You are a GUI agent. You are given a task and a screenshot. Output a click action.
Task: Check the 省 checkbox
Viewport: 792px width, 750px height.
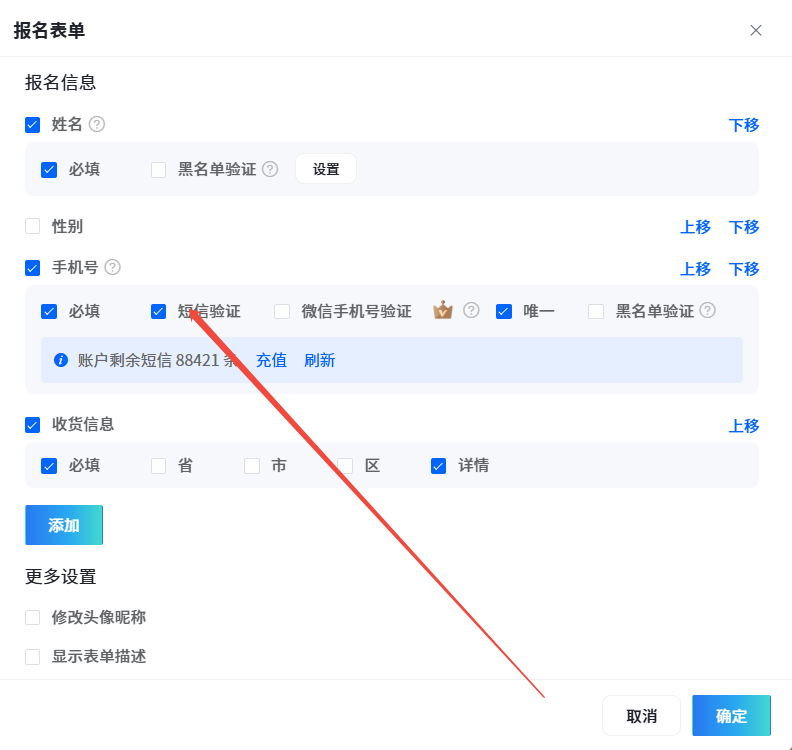[x=159, y=466]
